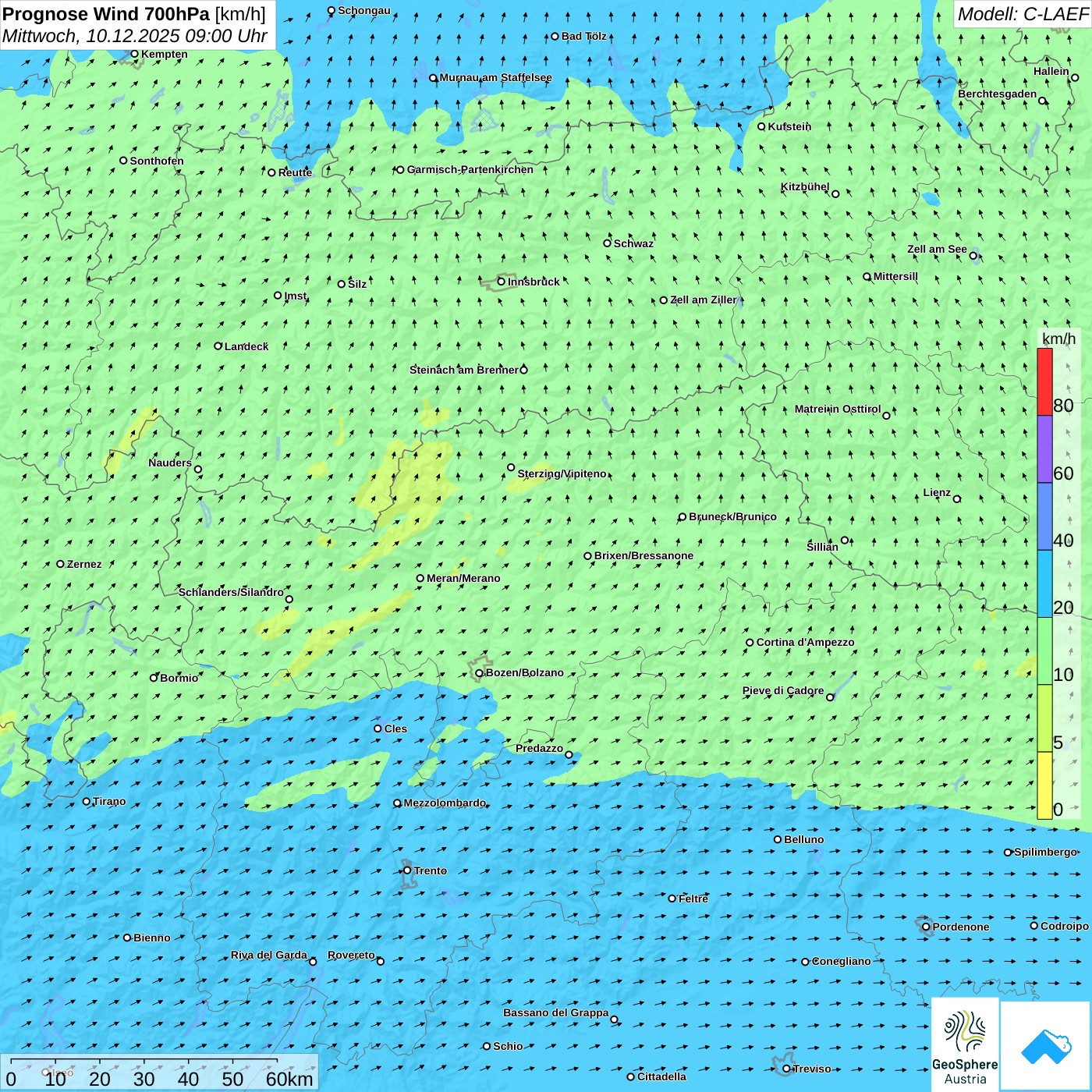1092x1092 pixels.
Task: Select the Trento city marker
Action: click(407, 870)
